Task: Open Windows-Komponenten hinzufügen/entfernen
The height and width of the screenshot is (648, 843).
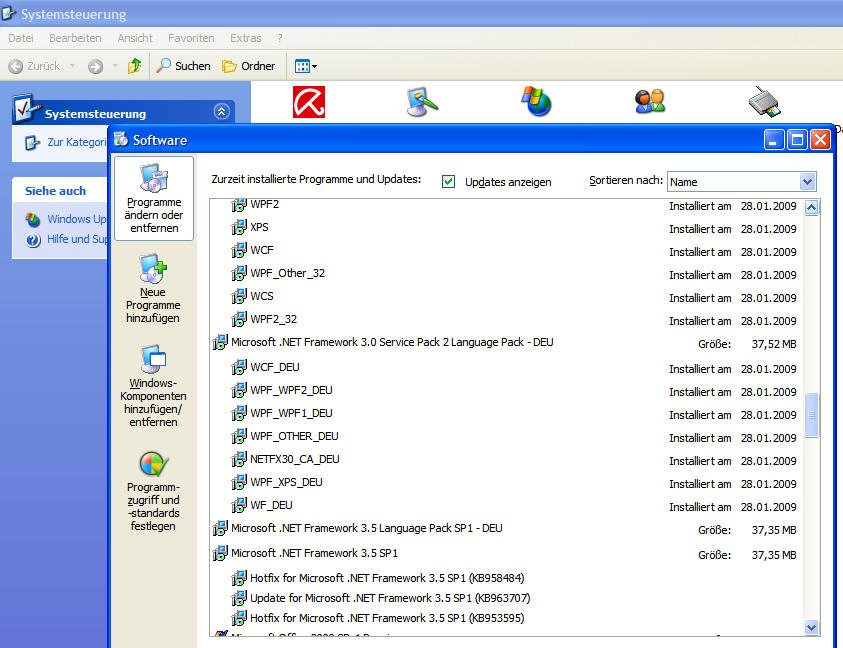Action: 153,386
